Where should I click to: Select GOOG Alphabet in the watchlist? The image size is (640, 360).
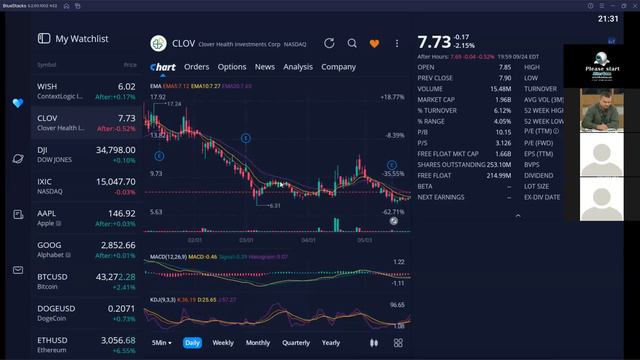pyautogui.click(x=86, y=250)
